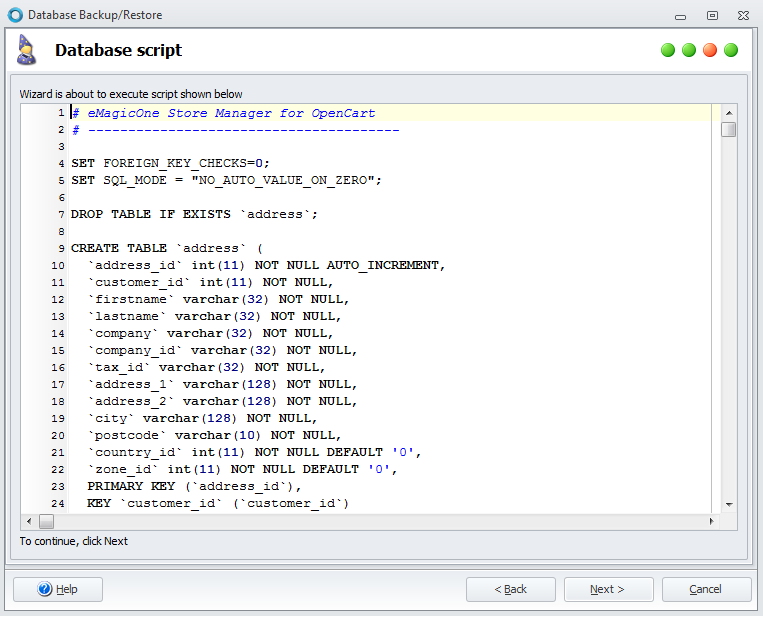Click the `address_1` varchar(128) line
Image resolution: width=763 pixels, height=617 pixels.
(x=222, y=384)
